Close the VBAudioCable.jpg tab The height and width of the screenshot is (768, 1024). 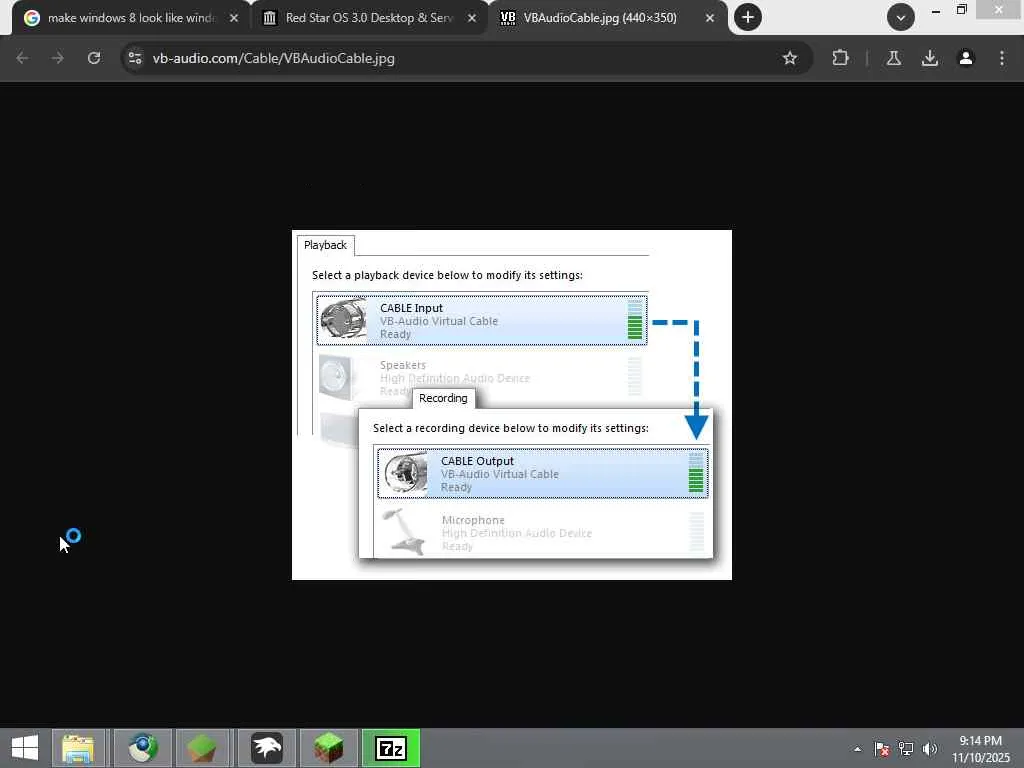pyautogui.click(x=710, y=18)
